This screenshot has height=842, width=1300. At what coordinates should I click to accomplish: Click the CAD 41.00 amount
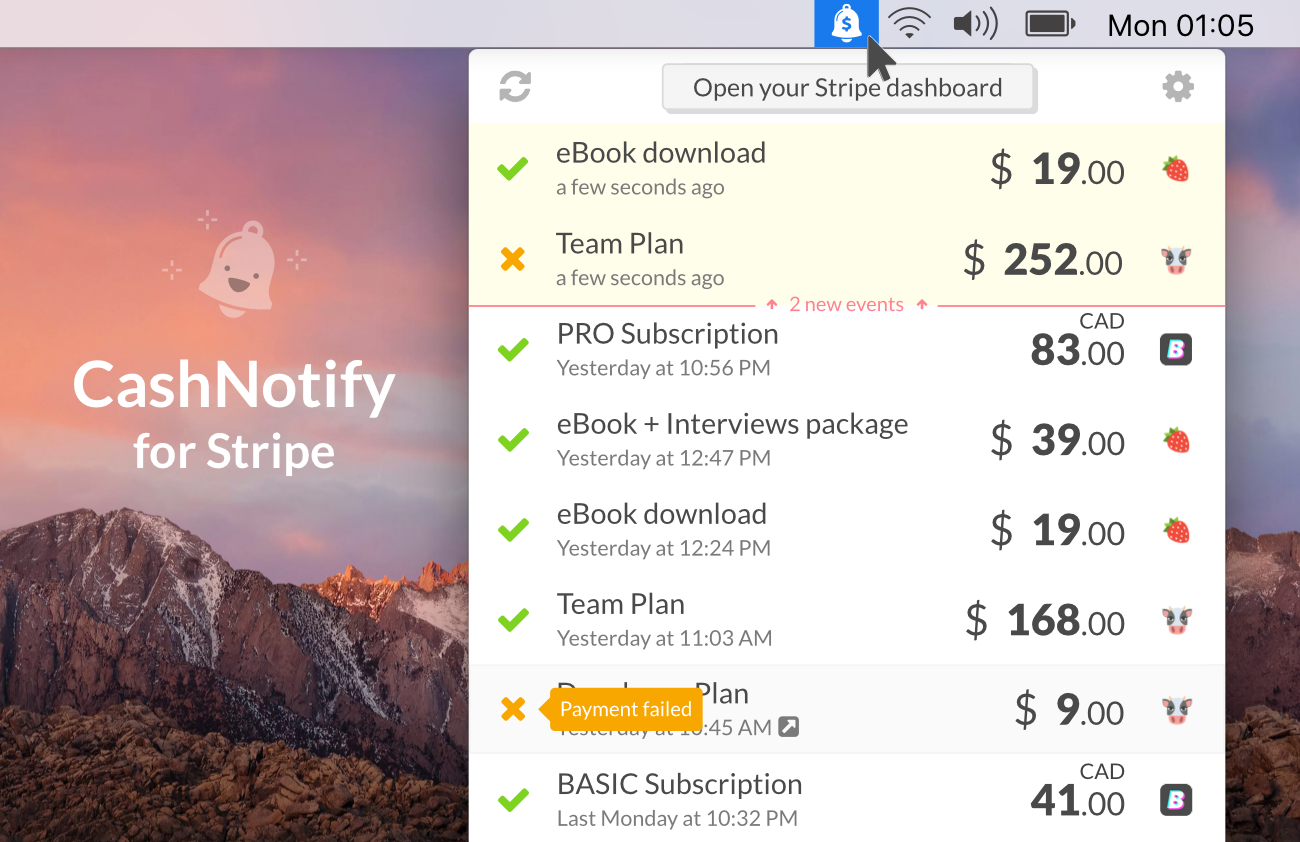point(1078,791)
